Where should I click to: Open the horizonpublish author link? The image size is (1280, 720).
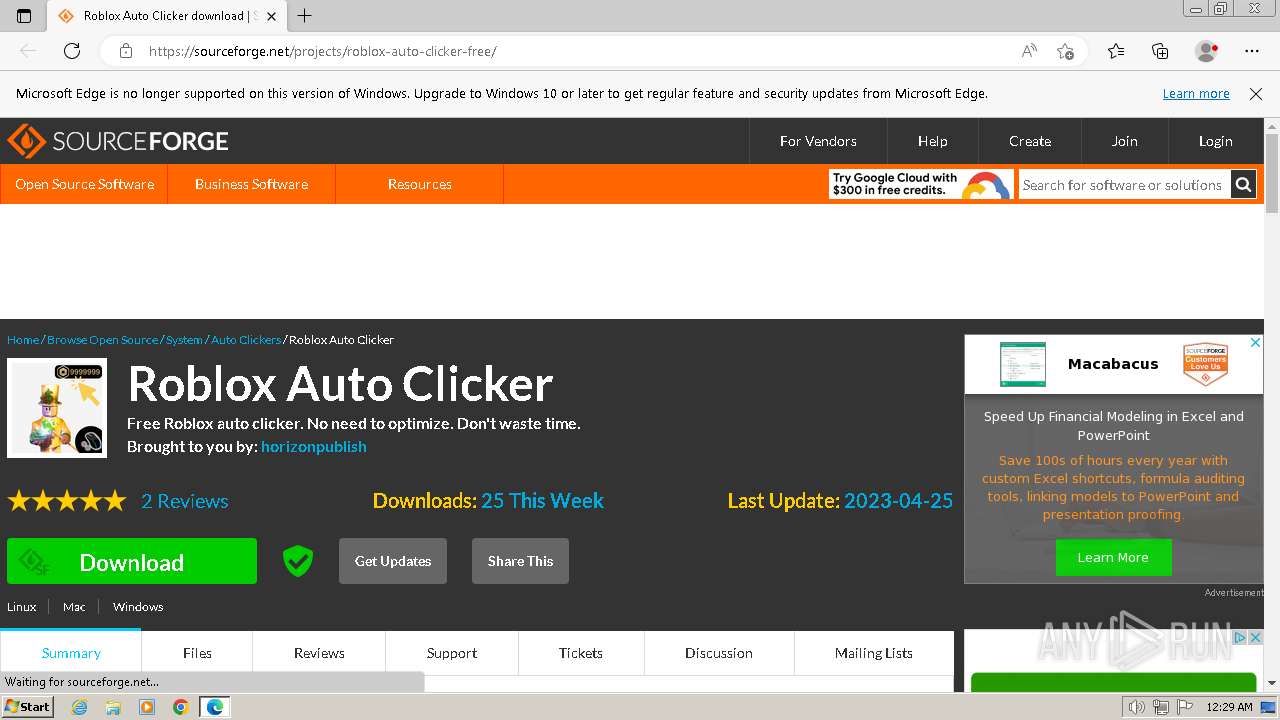tap(314, 447)
